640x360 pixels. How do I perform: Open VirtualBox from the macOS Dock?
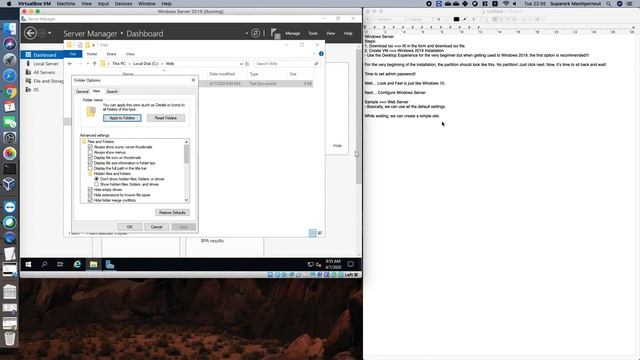[x=10, y=184]
